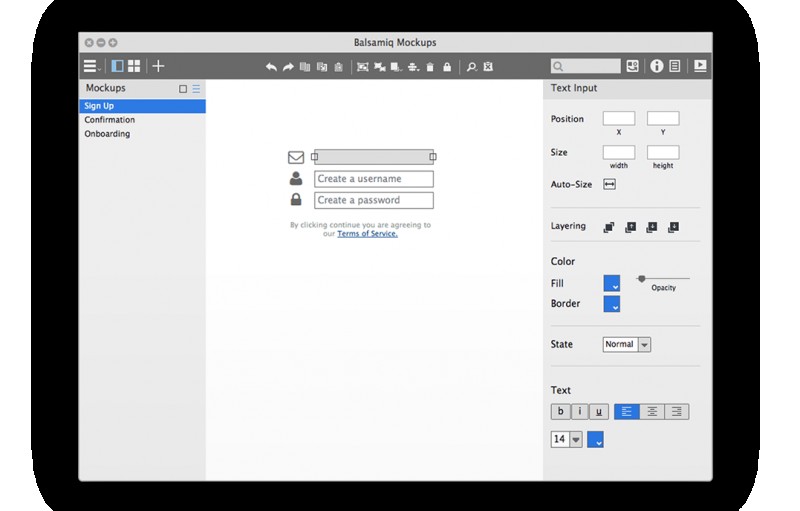The image size is (800, 511).
Task: Click the last Layering icon, send to back
Action: 673,227
